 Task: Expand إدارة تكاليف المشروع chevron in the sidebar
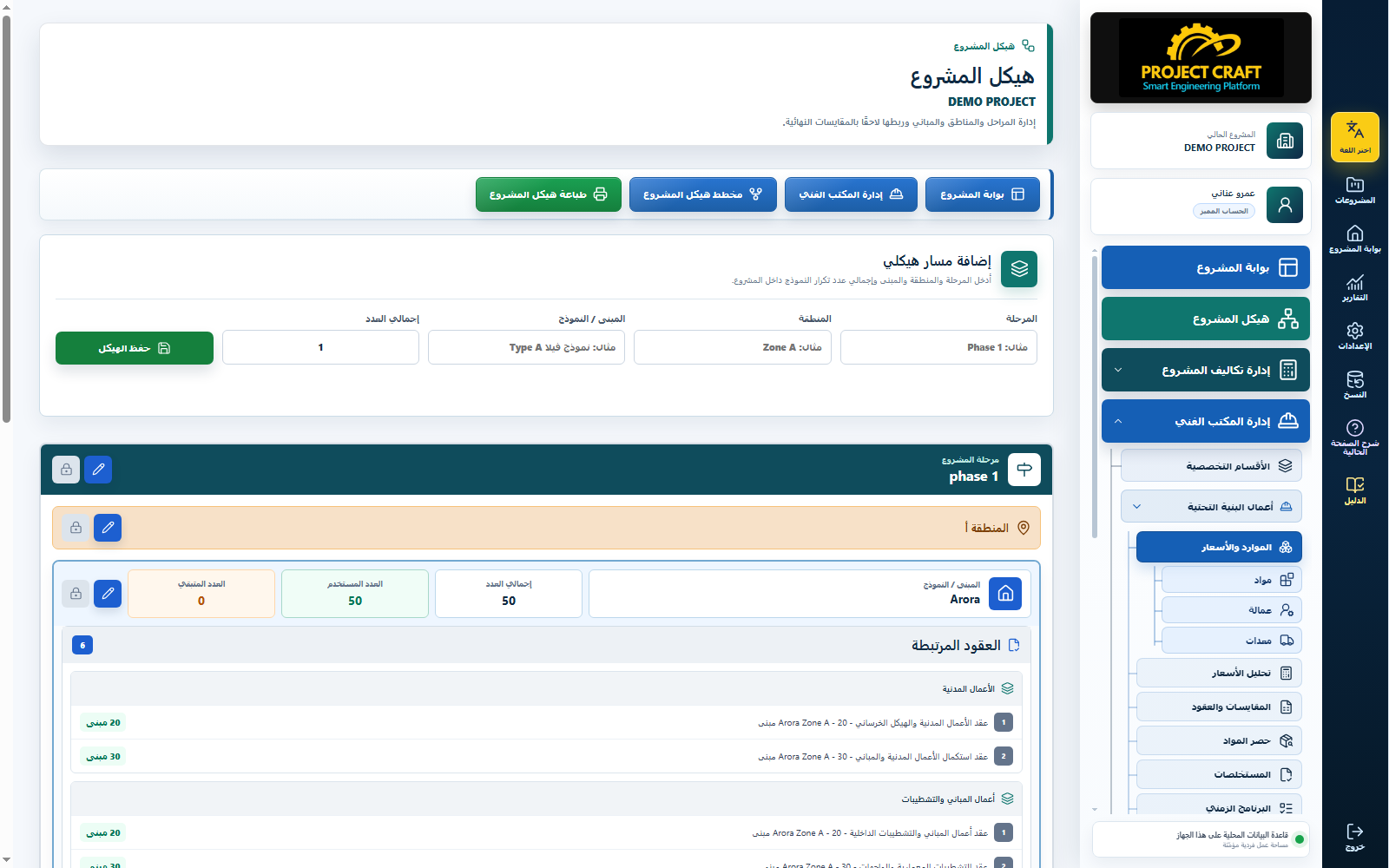point(1118,370)
